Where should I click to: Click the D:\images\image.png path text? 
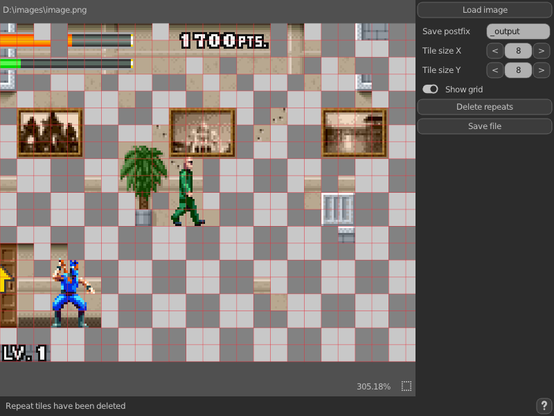click(45, 10)
